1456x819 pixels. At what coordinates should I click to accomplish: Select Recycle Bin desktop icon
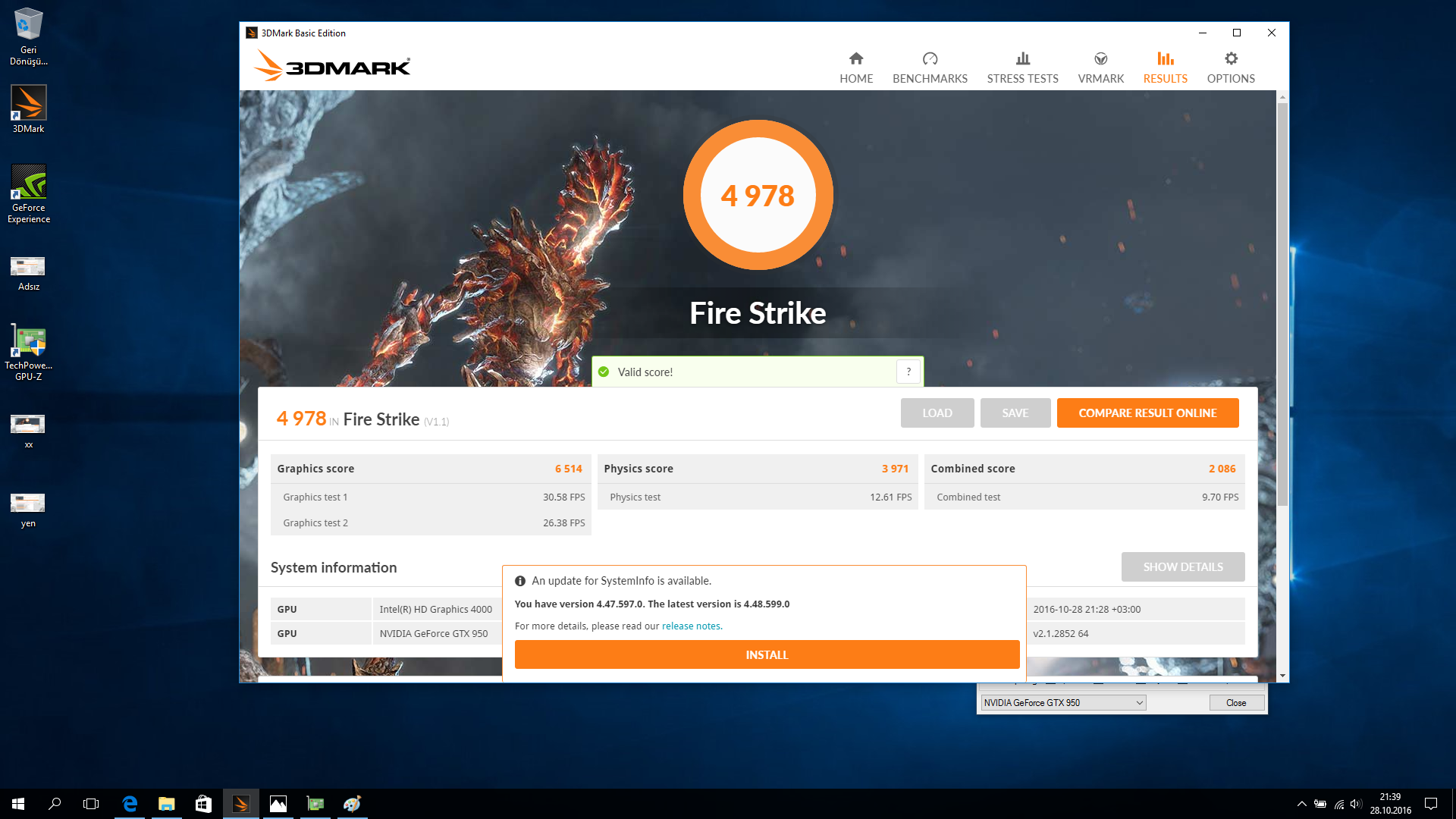coord(29,36)
